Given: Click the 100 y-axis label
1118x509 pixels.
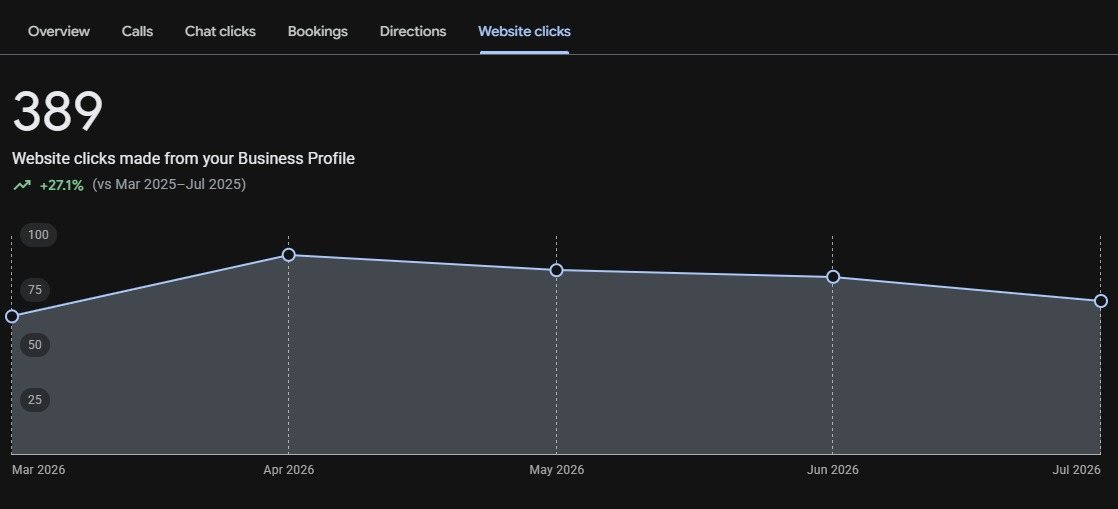Looking at the screenshot, I should click(39, 235).
